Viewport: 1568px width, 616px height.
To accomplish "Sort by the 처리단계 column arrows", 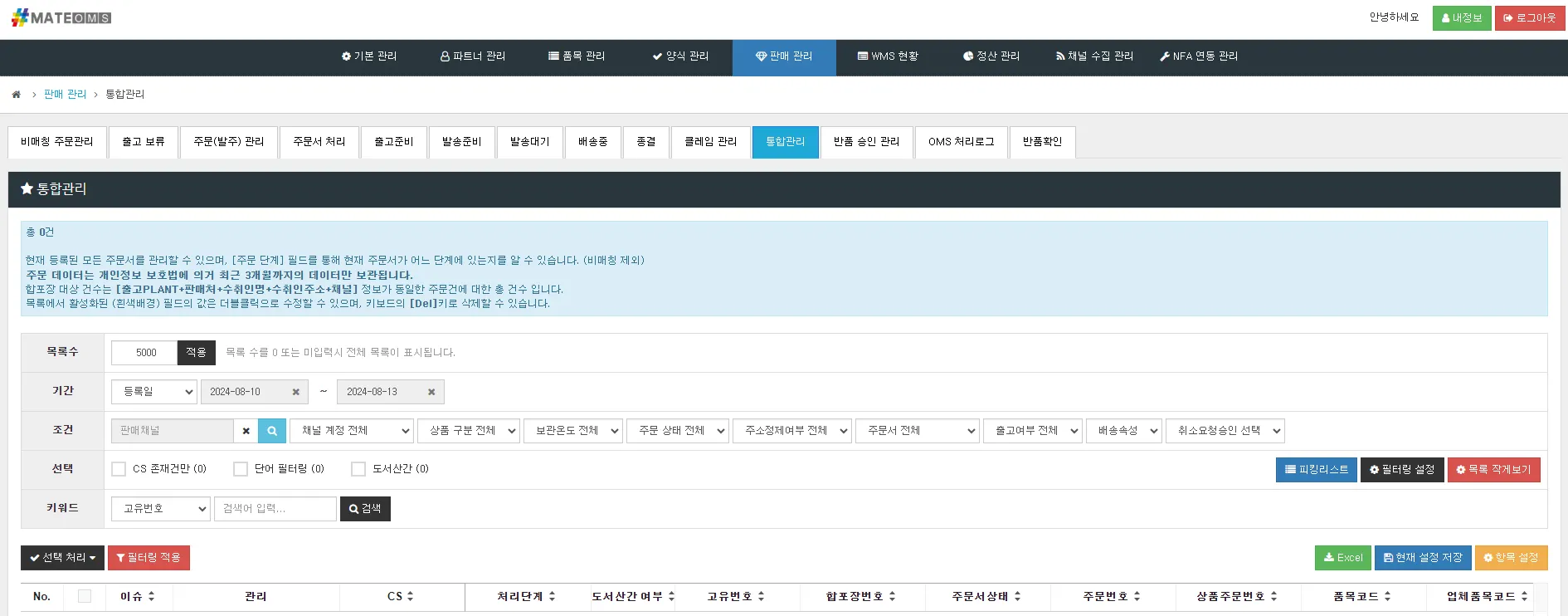I will pos(552,596).
